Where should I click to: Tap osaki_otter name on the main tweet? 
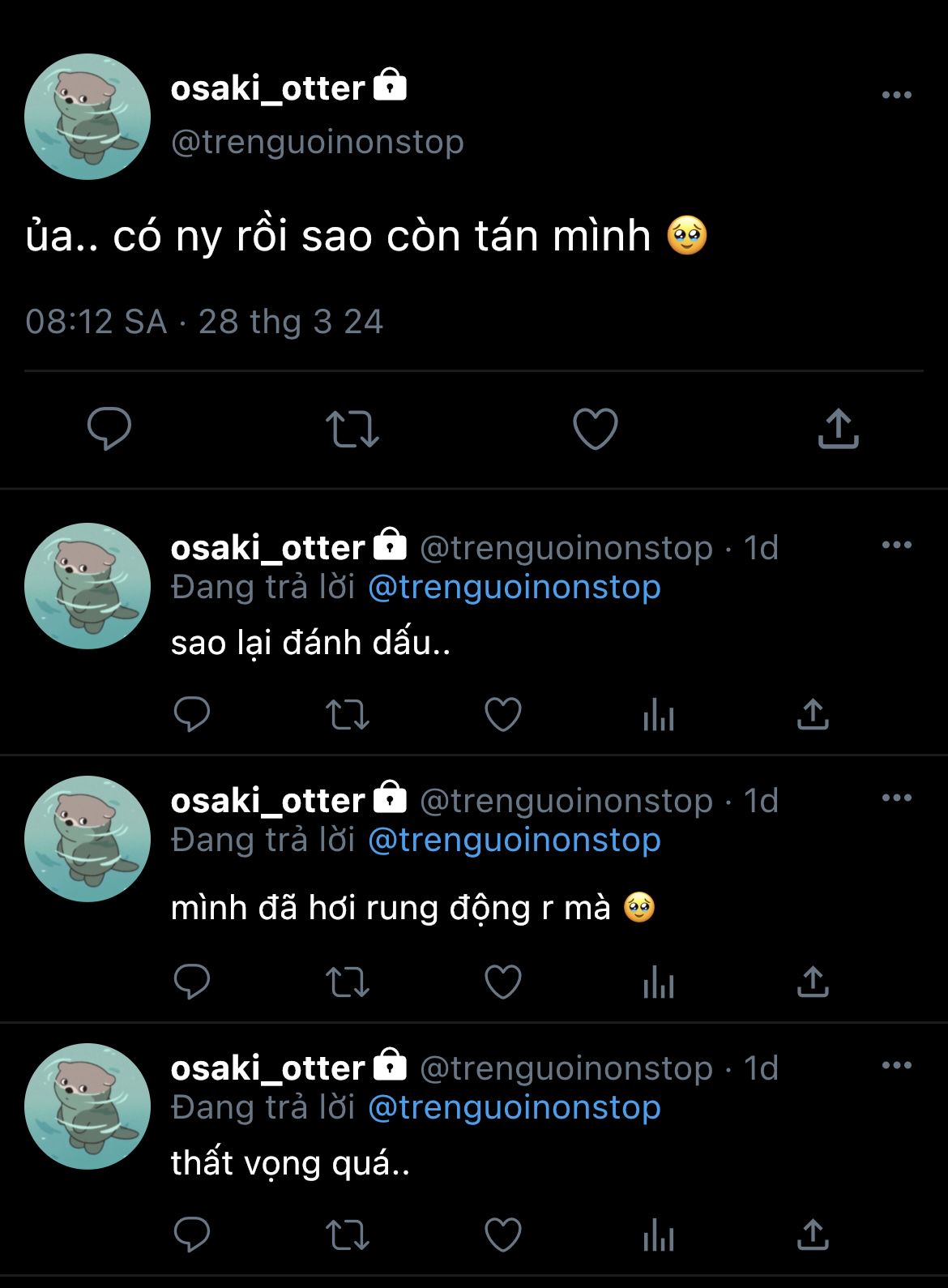tap(268, 88)
